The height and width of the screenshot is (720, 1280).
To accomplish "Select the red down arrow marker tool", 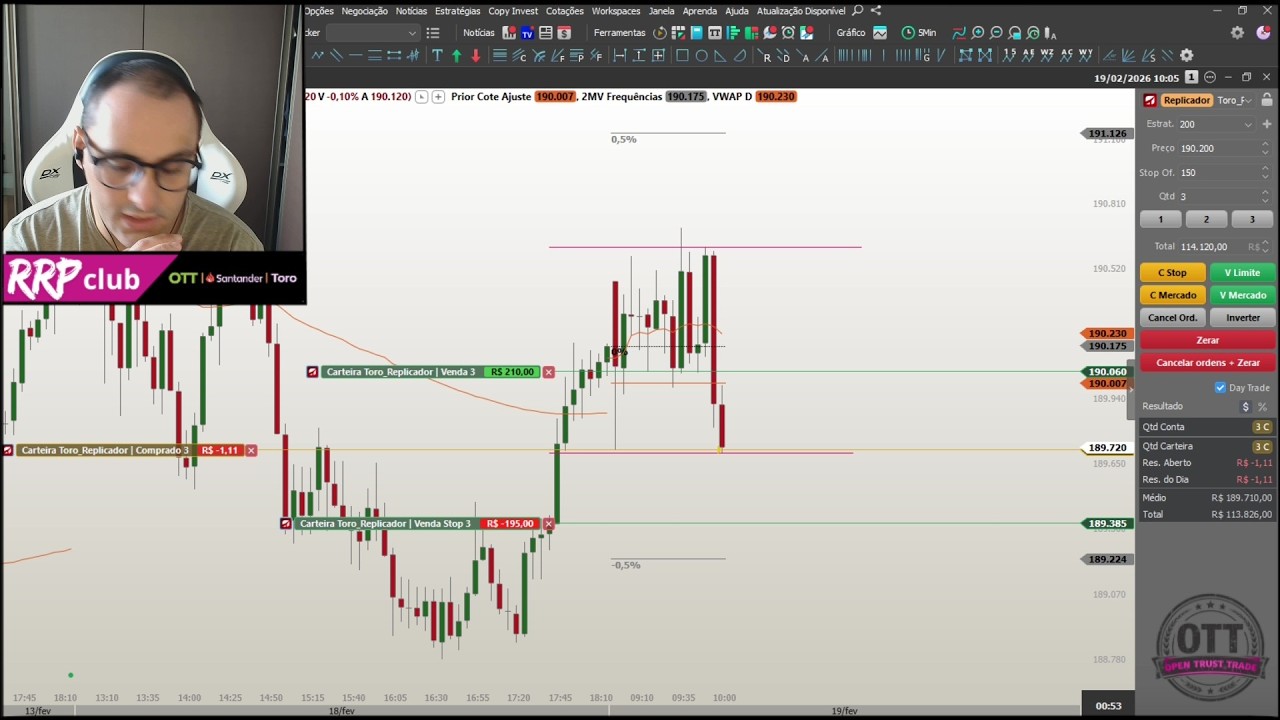I will coord(475,56).
